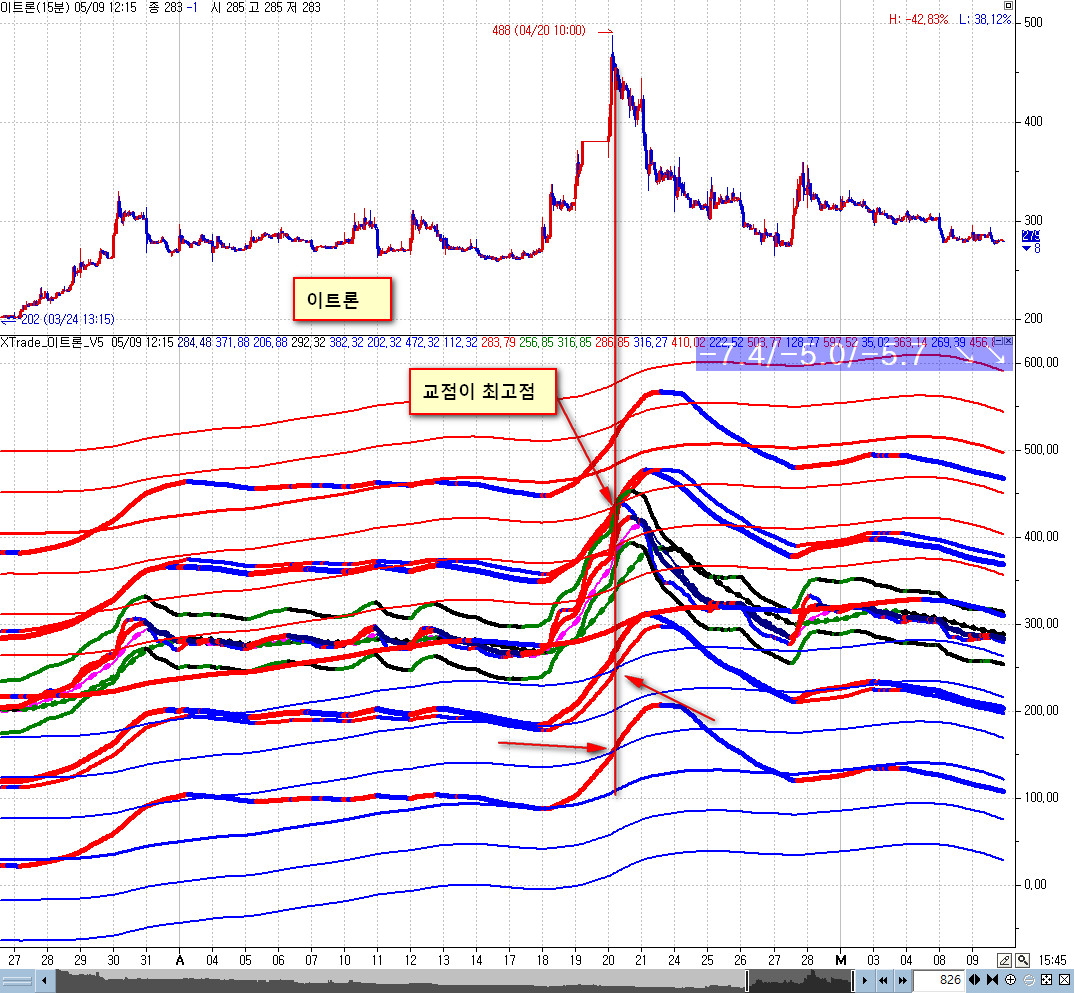
Task: Click the dark volume timeline scrollbar
Action: pos(450,981)
